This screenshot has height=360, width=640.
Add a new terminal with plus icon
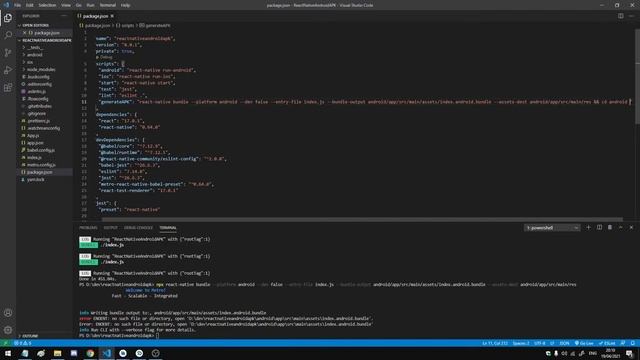(x=588, y=227)
